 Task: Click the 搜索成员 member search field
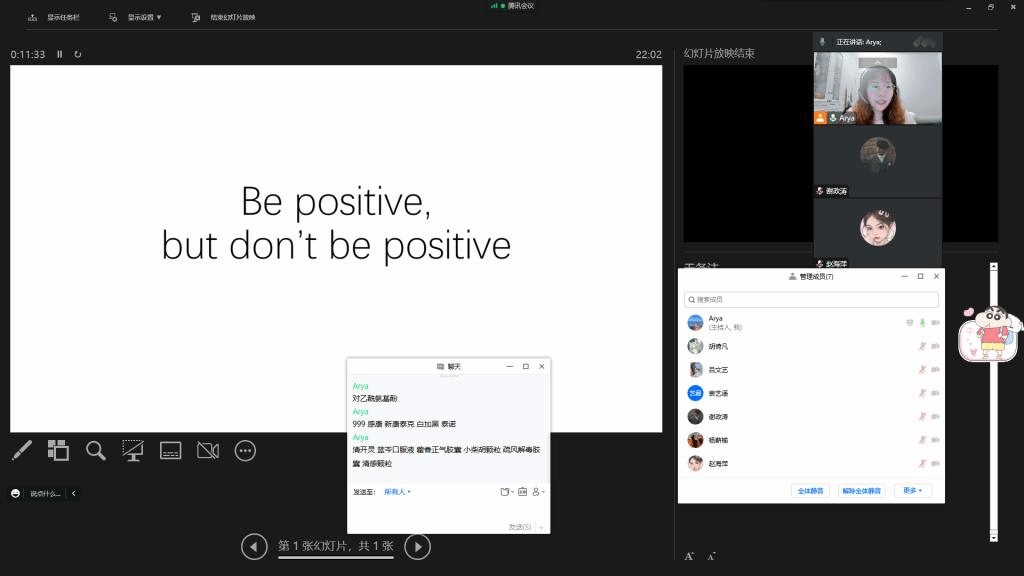(811, 300)
